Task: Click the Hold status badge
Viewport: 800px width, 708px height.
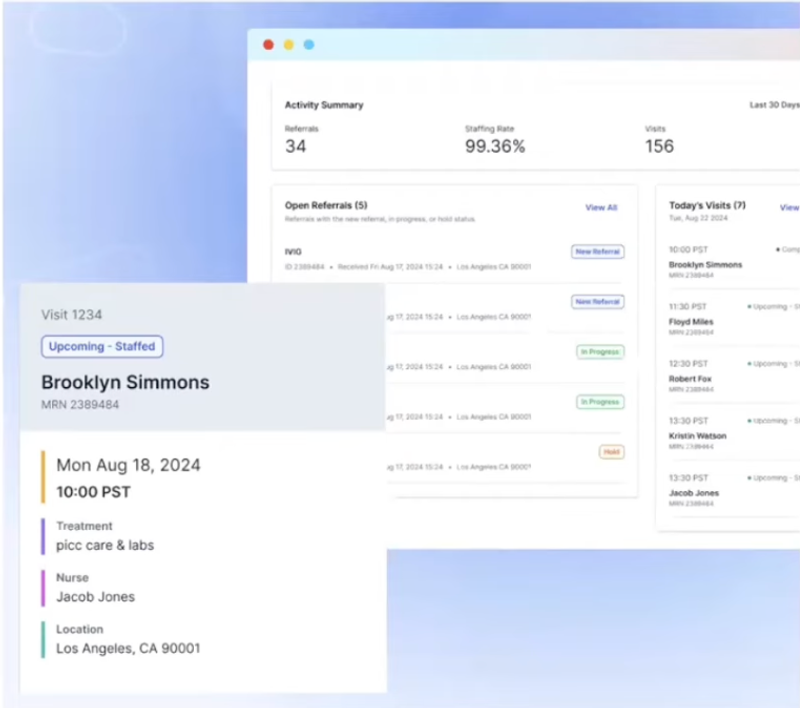Action: tap(611, 452)
